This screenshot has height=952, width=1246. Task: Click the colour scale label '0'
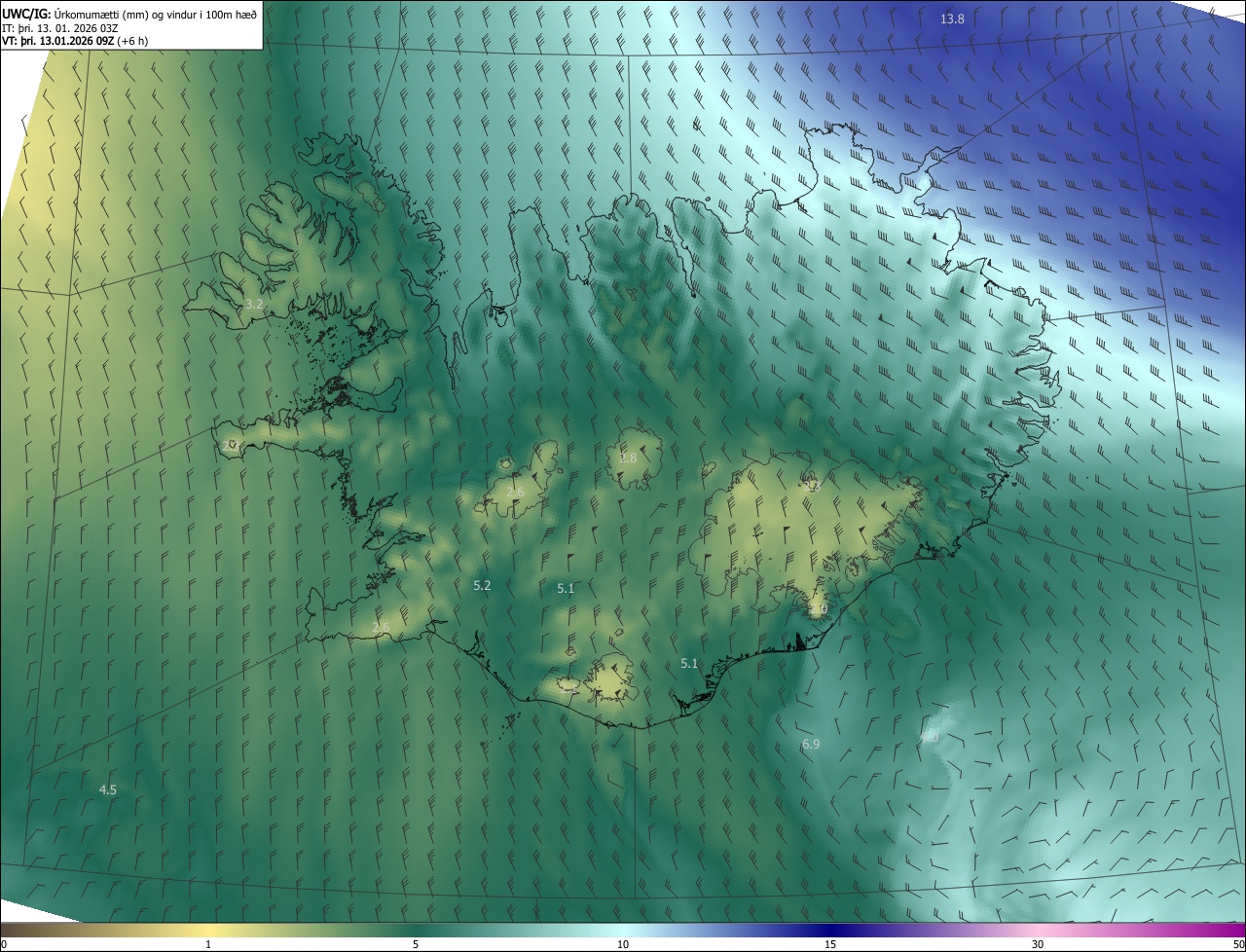pos(4,944)
